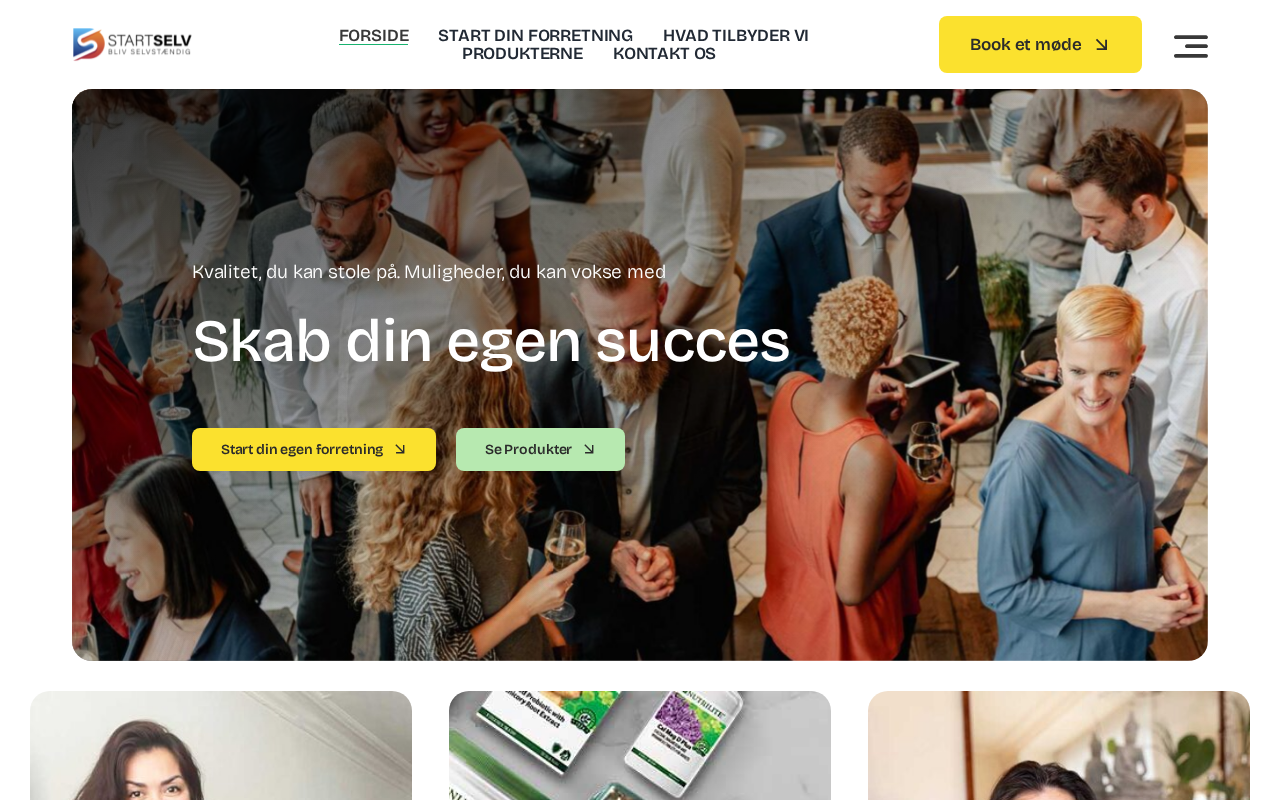
Task: Click Start din egen forretning button
Action: [314, 450]
